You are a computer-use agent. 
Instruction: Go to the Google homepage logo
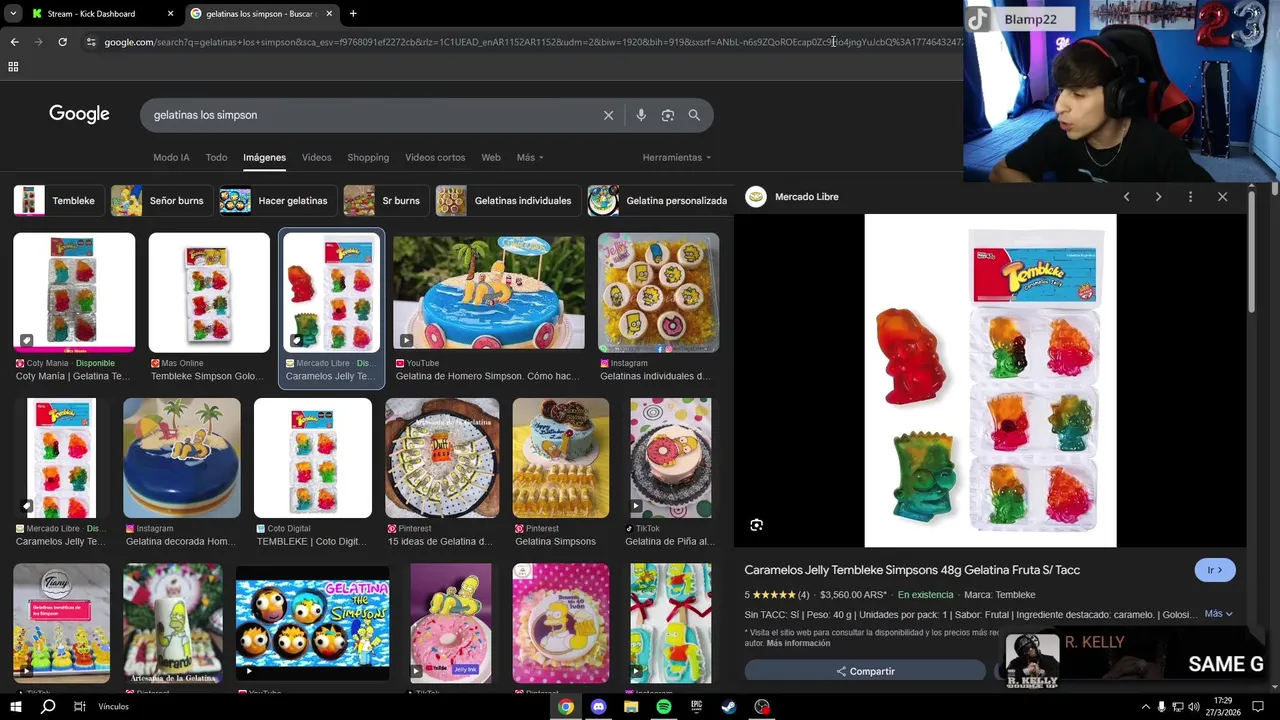(x=79, y=114)
